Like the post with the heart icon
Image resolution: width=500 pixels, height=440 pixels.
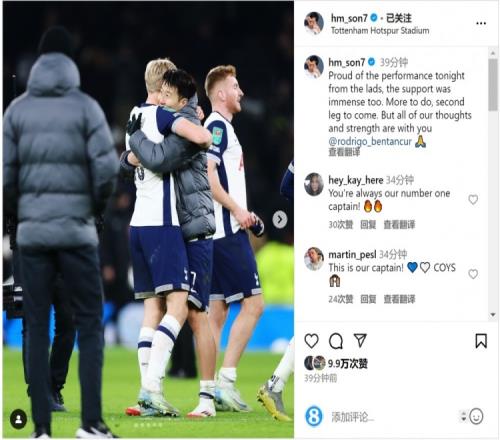pos(311,341)
